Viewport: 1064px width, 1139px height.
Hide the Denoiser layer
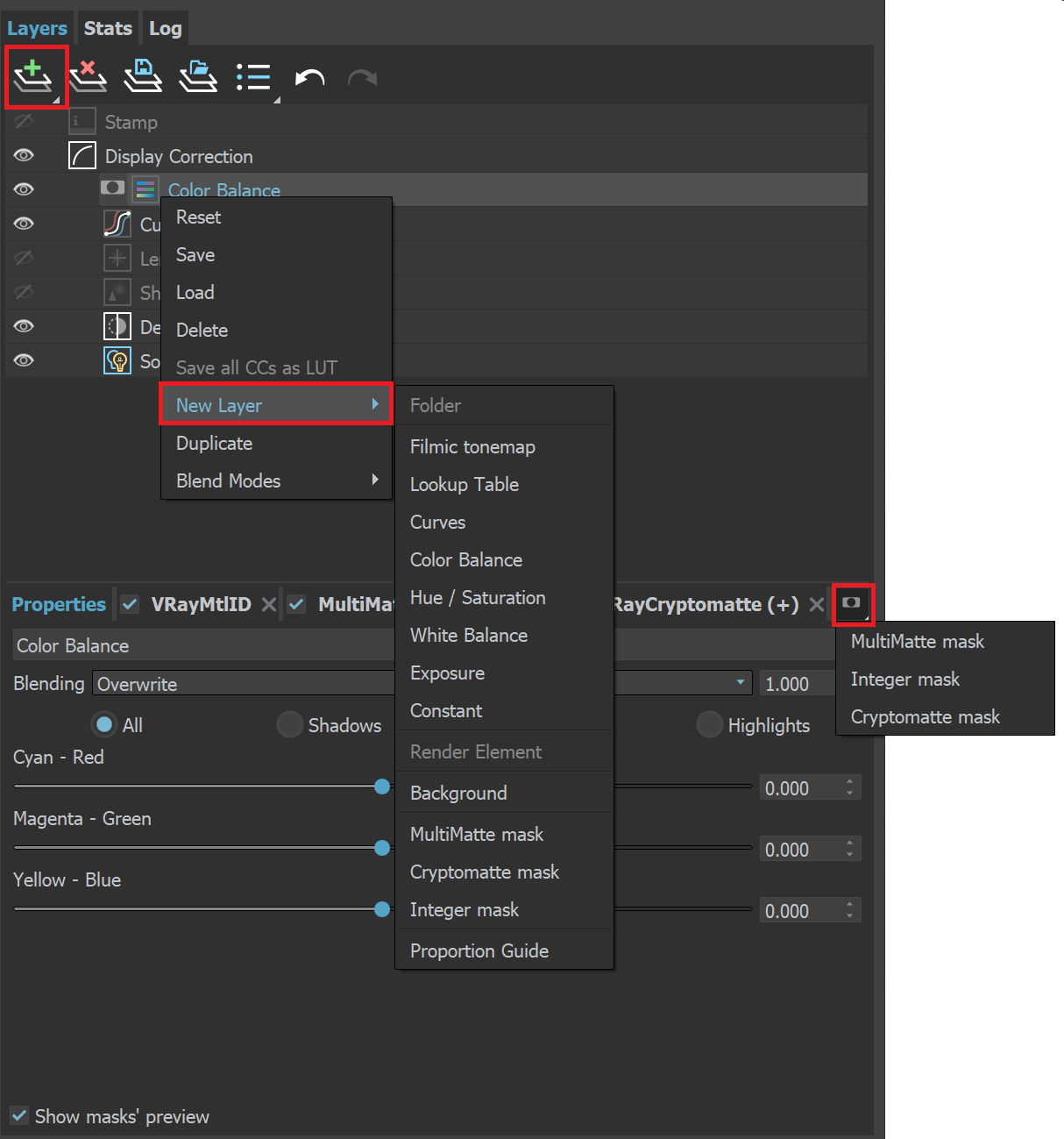pyautogui.click(x=24, y=326)
